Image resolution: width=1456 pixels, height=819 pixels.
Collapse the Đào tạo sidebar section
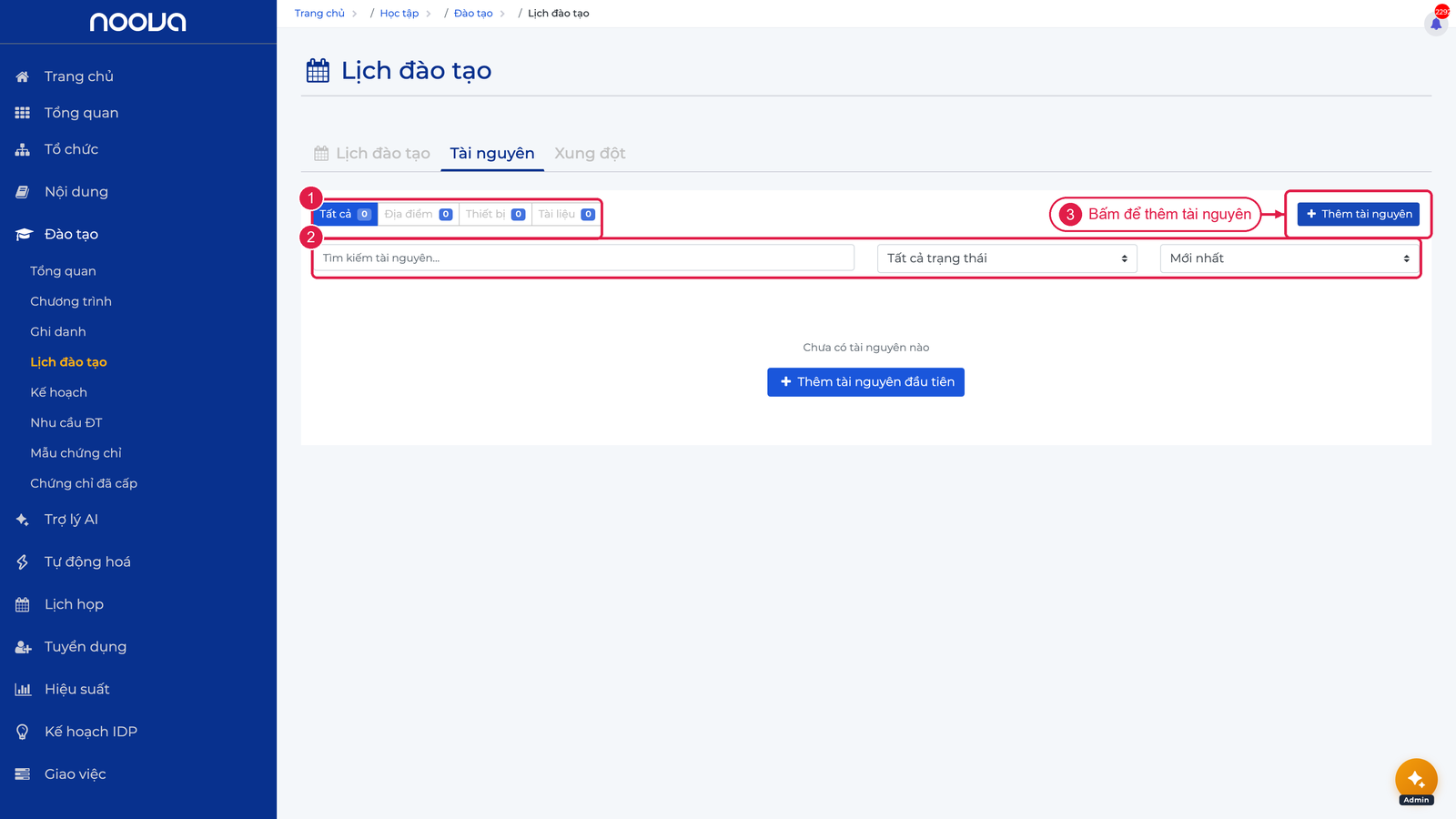tap(71, 235)
